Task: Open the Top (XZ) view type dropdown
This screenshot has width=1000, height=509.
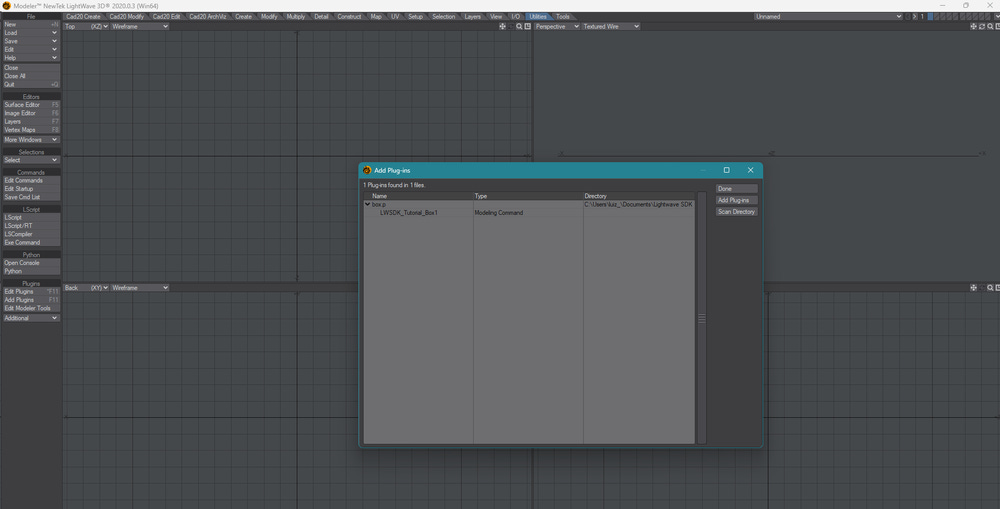Action: [x=86, y=27]
